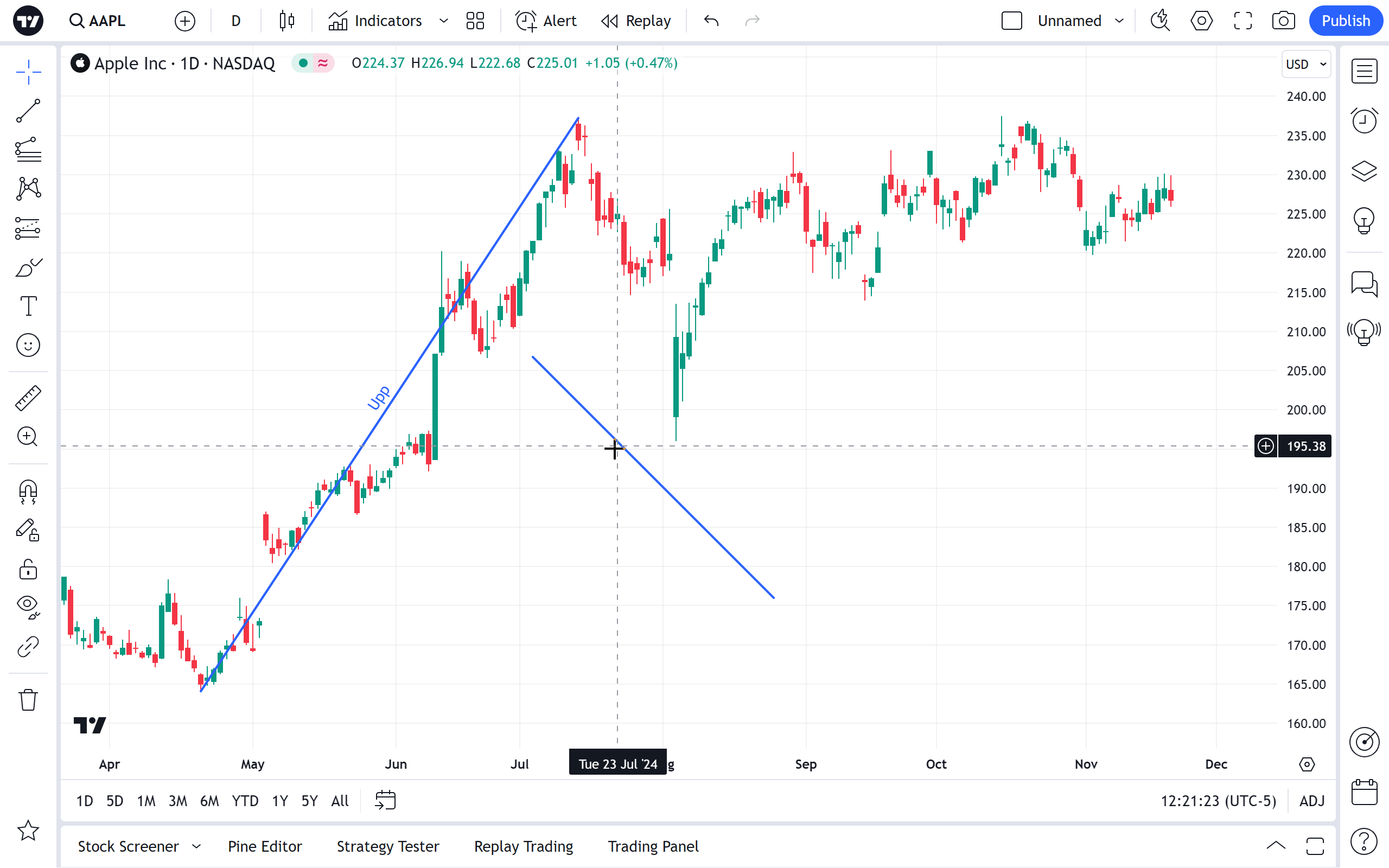Toggle magnet mode for drawings

[28, 492]
